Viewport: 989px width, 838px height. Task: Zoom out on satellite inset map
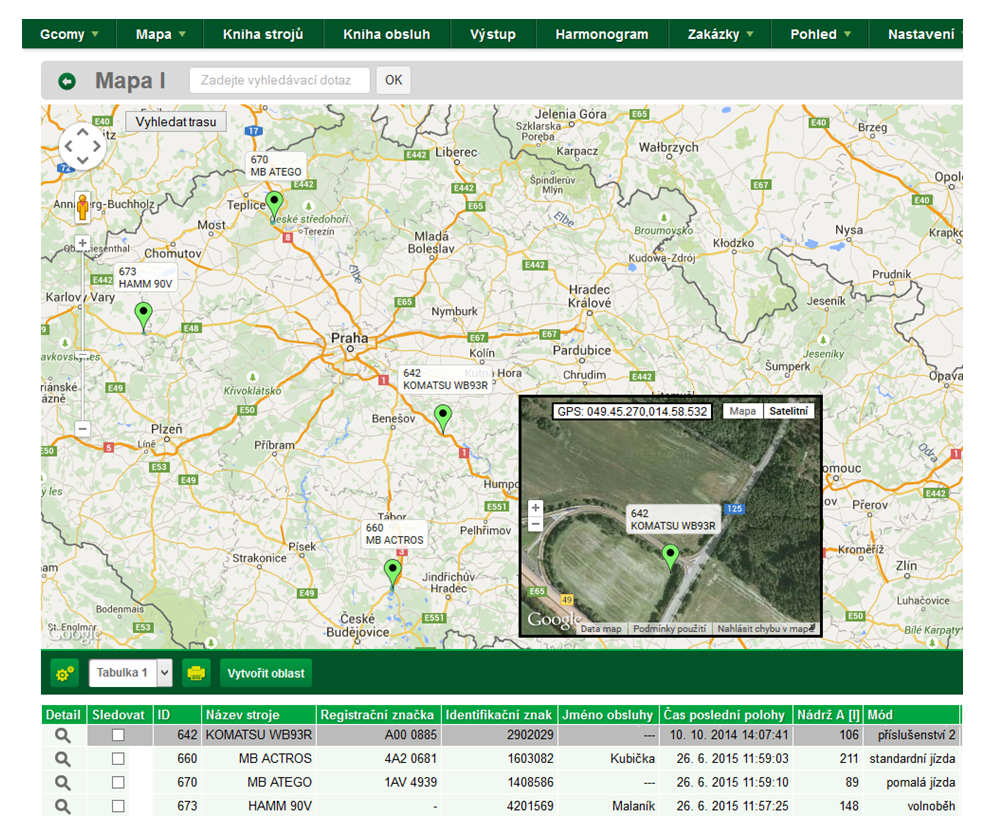pos(535,523)
